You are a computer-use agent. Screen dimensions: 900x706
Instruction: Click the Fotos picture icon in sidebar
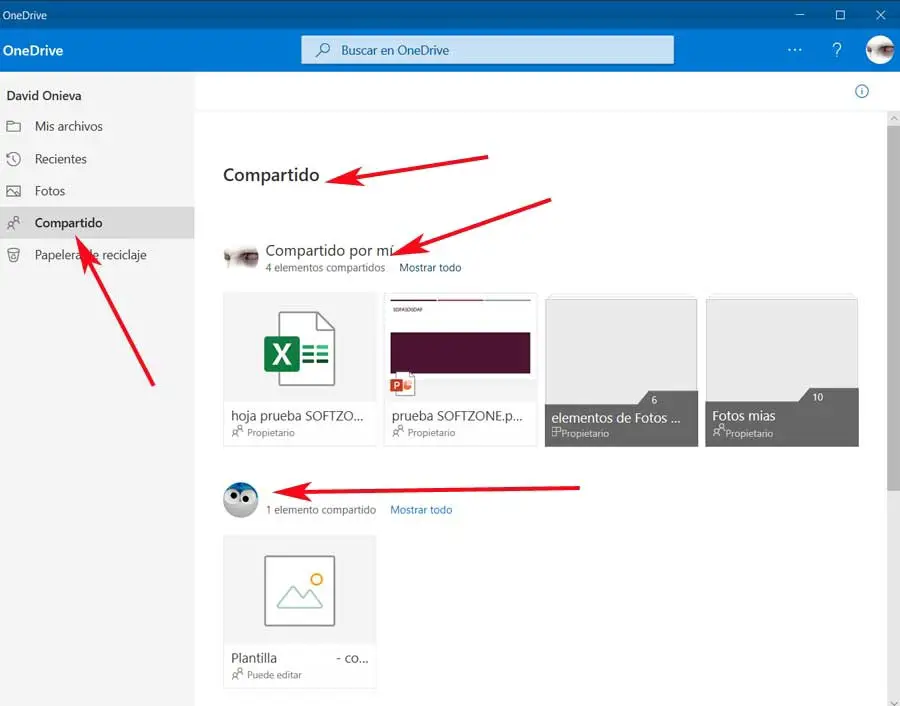tap(14, 191)
